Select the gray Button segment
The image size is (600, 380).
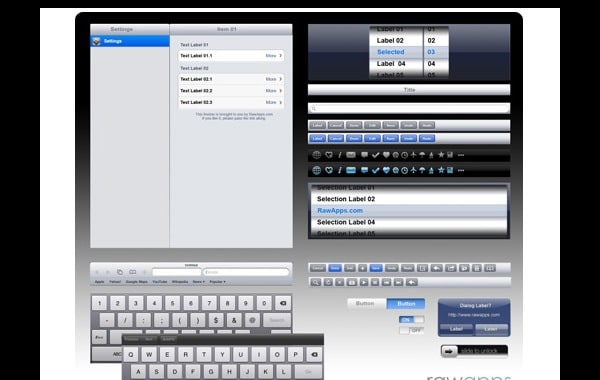click(x=367, y=303)
